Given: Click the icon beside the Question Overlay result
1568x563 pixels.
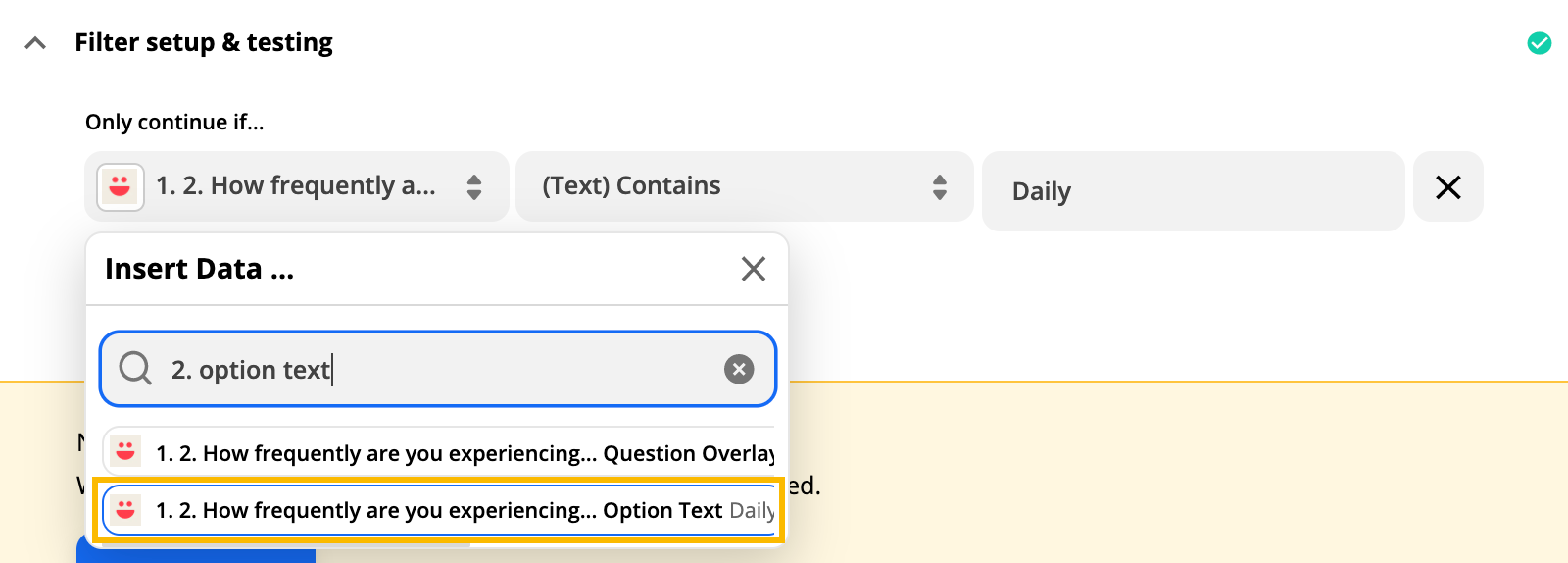Looking at the screenshot, I should [x=125, y=452].
